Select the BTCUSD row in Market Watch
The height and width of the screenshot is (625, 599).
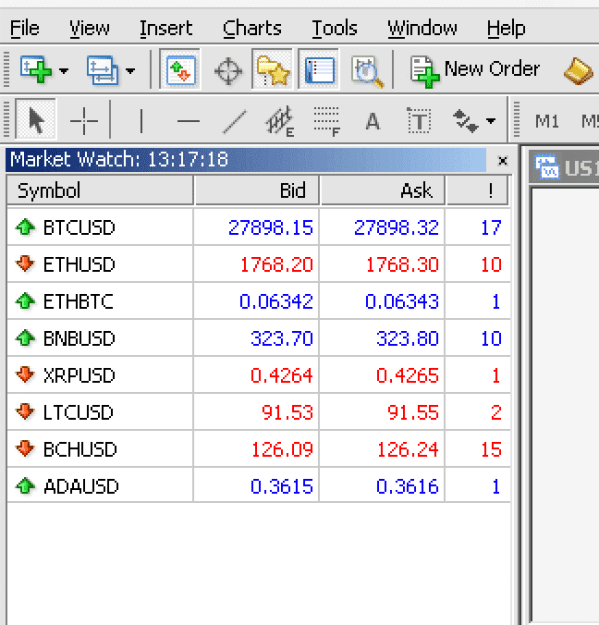(258, 227)
